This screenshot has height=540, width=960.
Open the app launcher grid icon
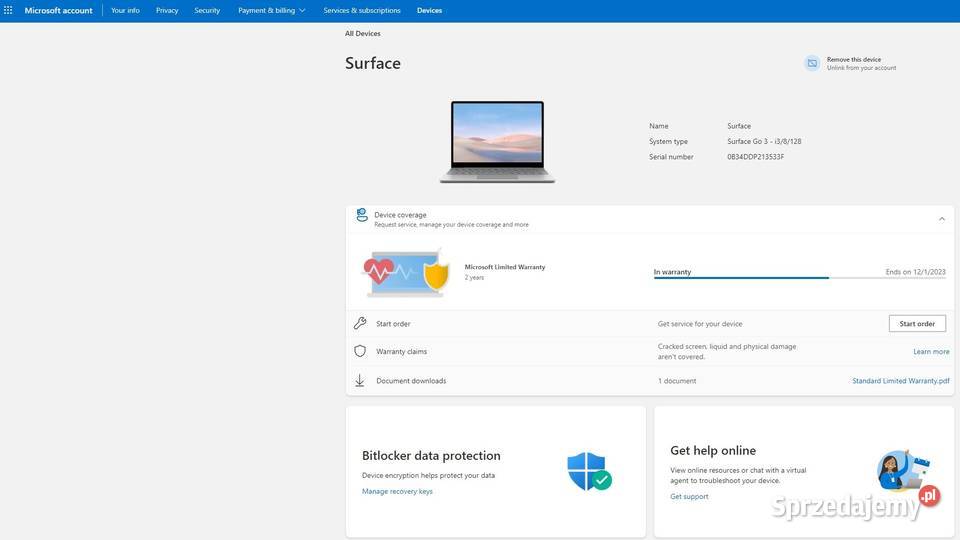8,10
